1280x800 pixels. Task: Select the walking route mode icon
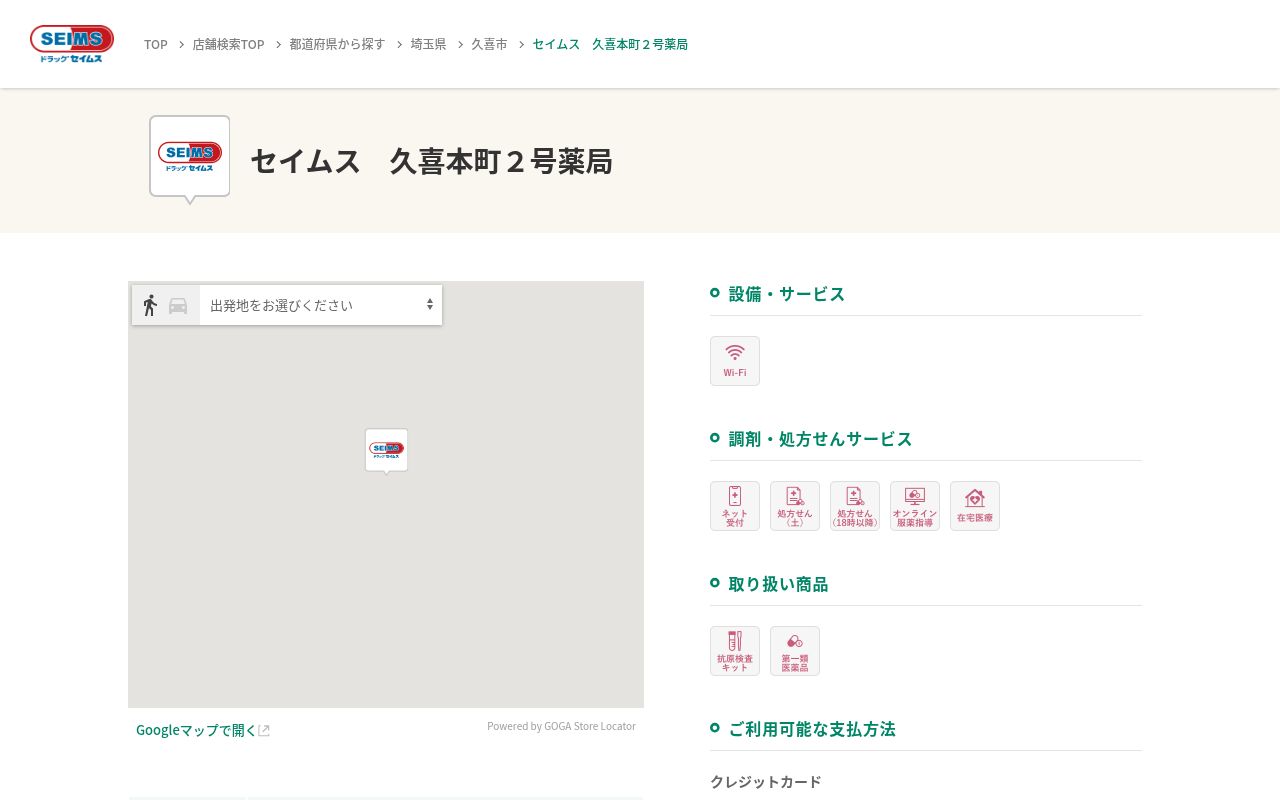(x=150, y=305)
